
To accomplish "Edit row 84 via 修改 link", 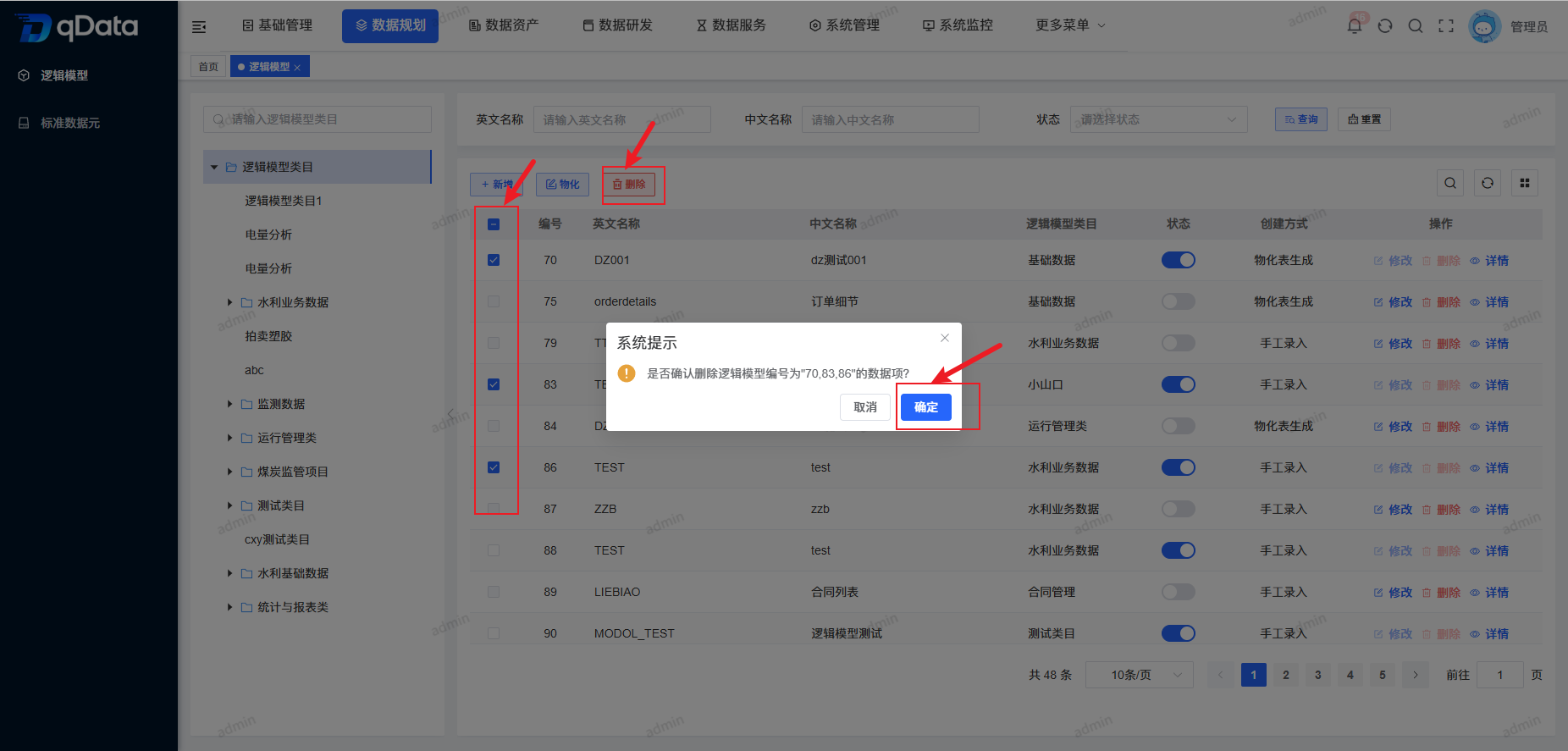I will tap(1393, 427).
